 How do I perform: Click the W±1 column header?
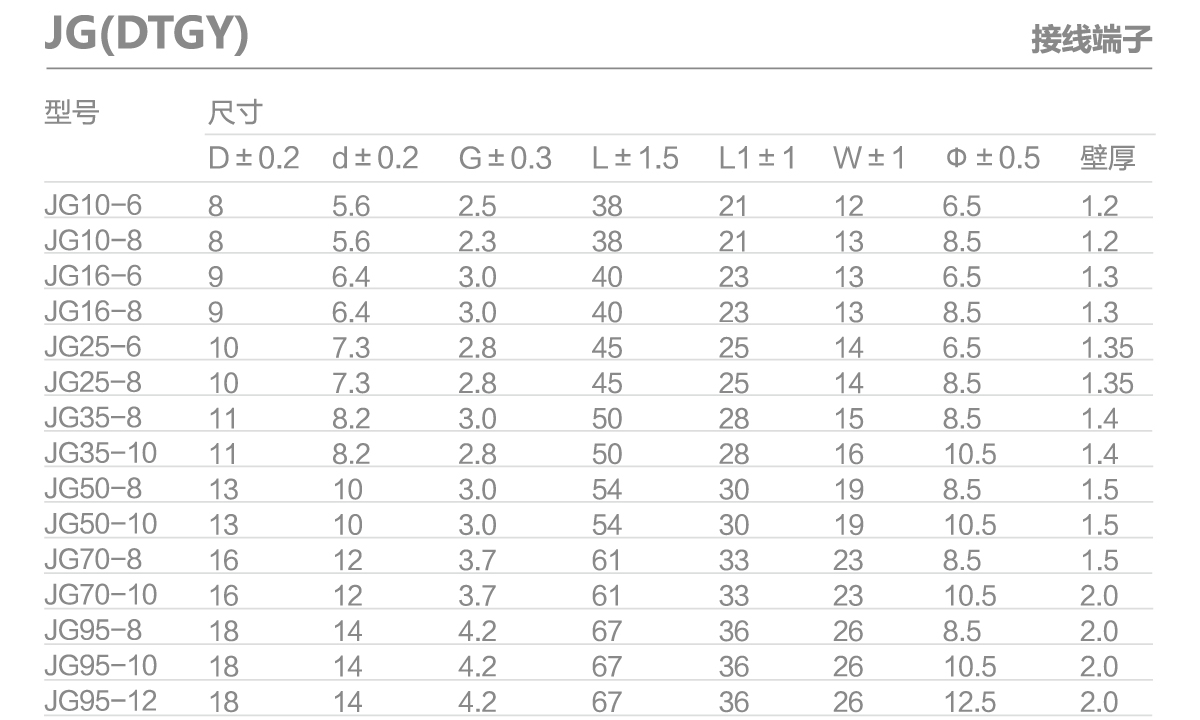(869, 158)
